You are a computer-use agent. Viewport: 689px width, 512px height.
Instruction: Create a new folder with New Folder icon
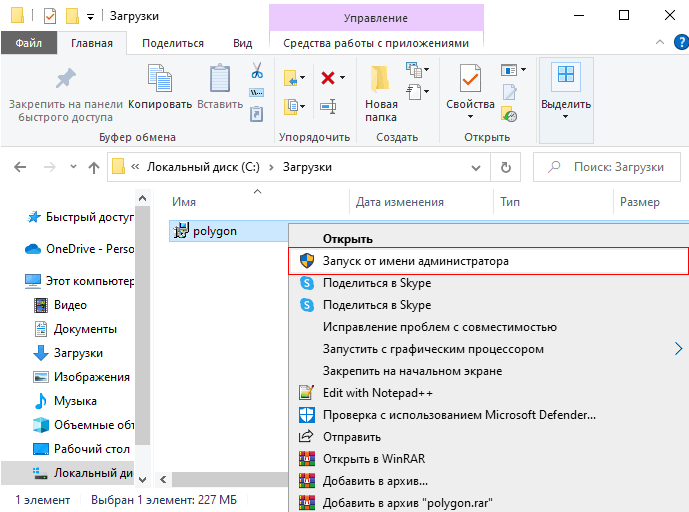pyautogui.click(x=381, y=79)
